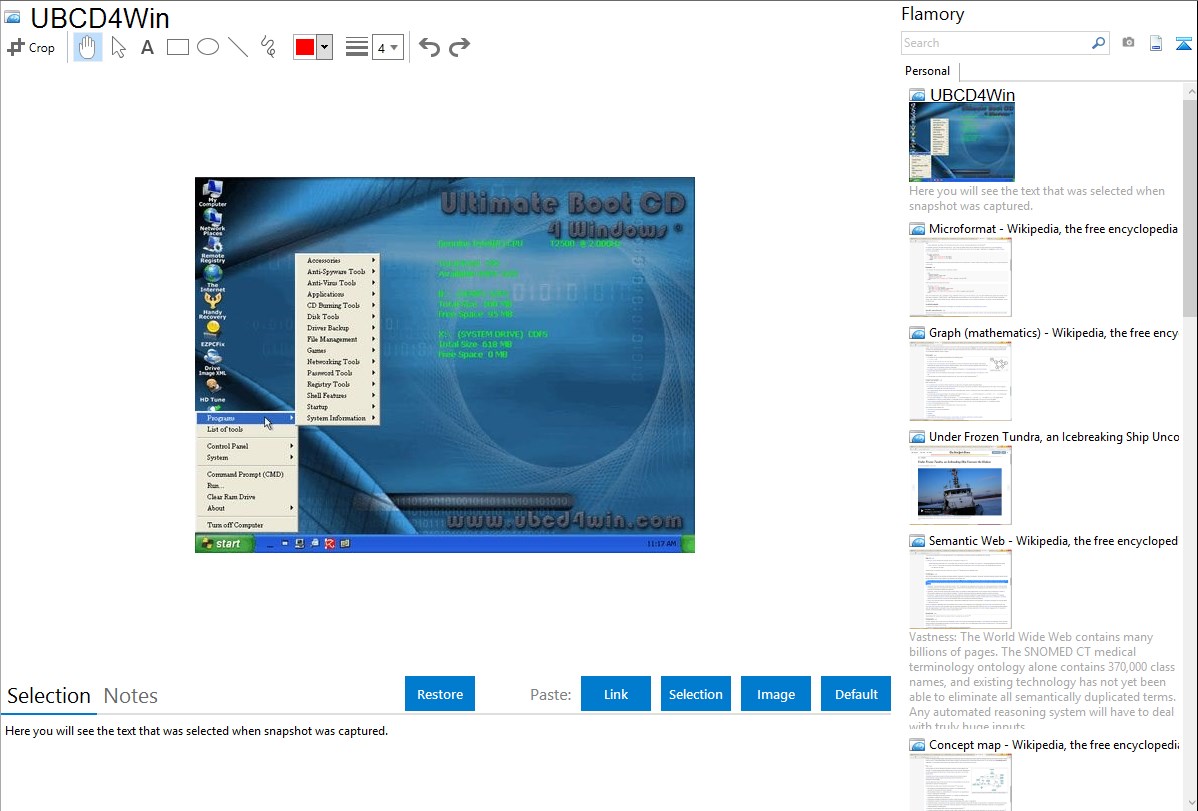Screen dimensions: 1198x811
Task: Select the freehand scribble tool
Action: (x=268, y=47)
